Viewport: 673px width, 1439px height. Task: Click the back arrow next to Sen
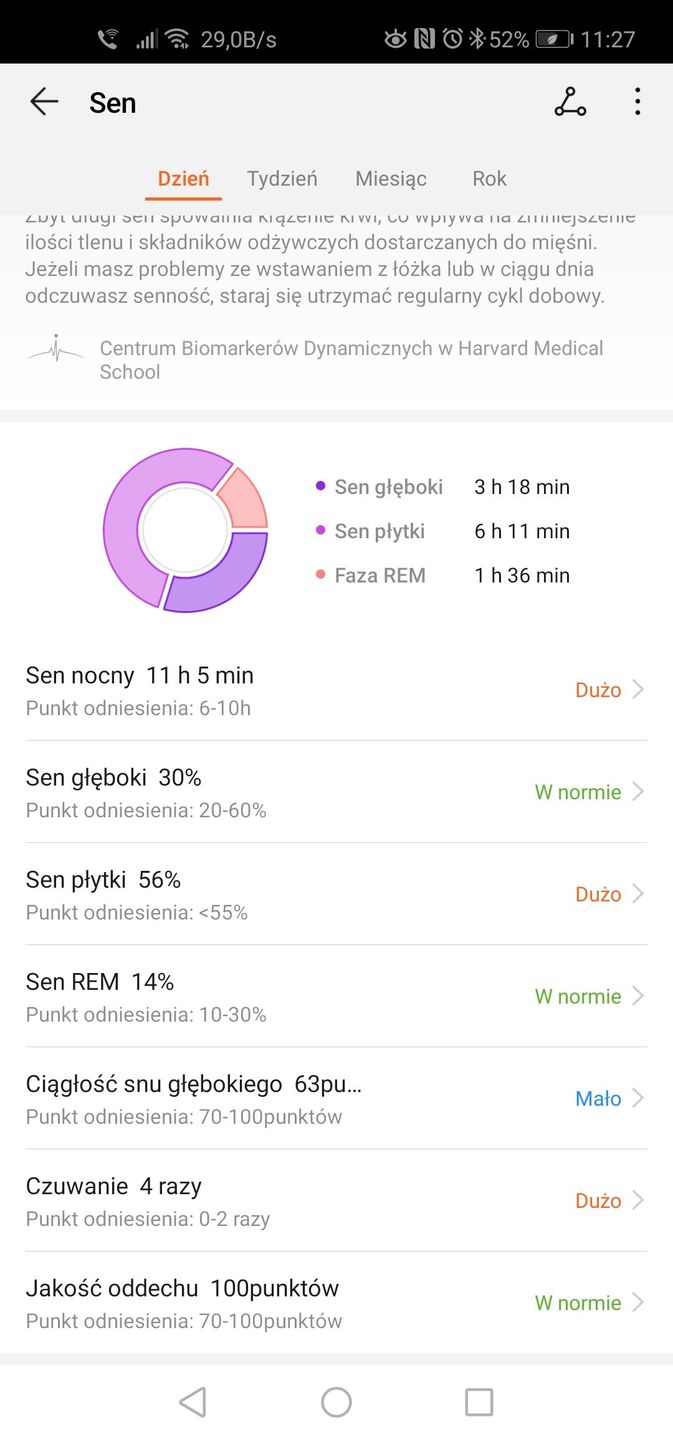[x=44, y=102]
